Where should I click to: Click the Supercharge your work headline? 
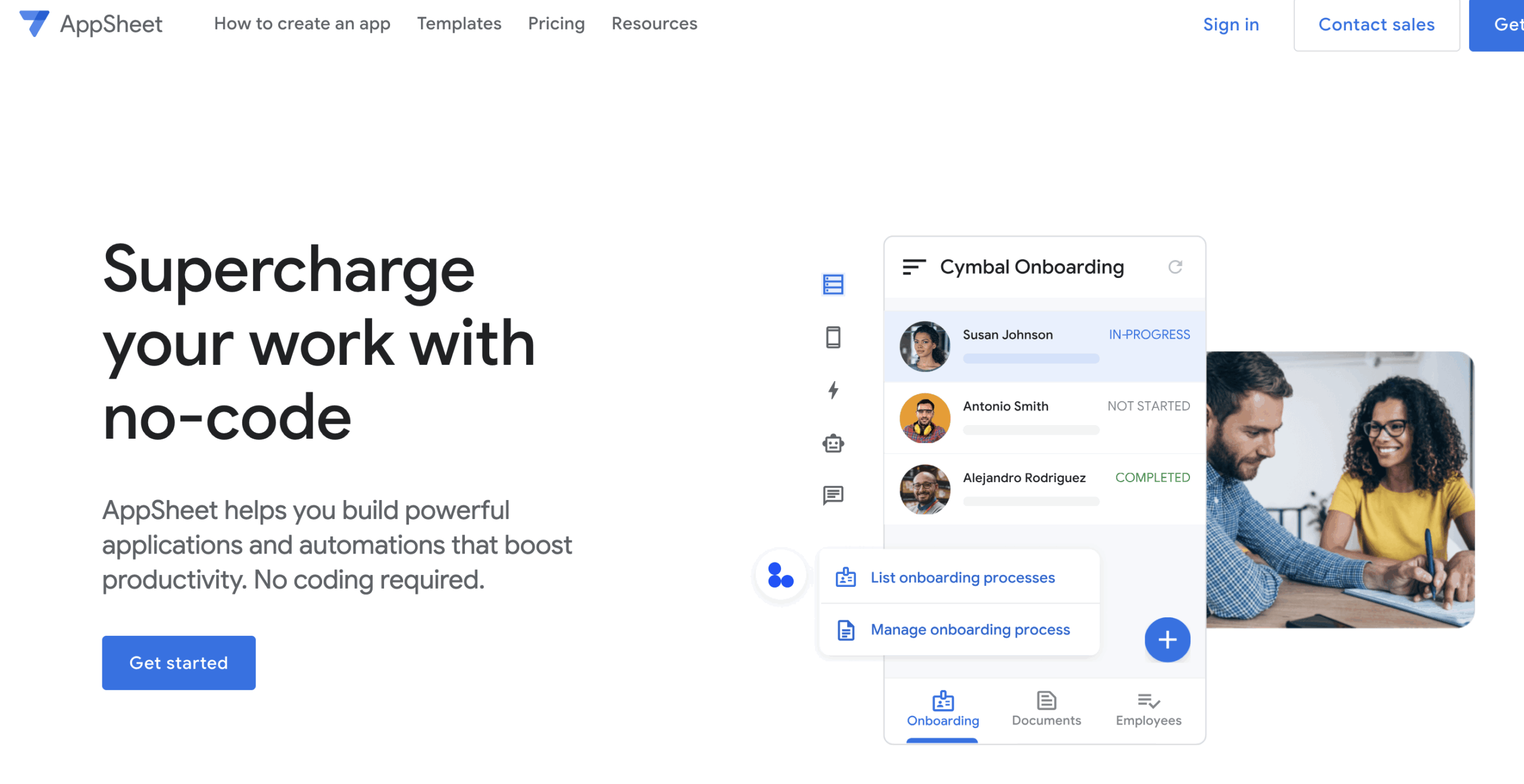click(318, 343)
